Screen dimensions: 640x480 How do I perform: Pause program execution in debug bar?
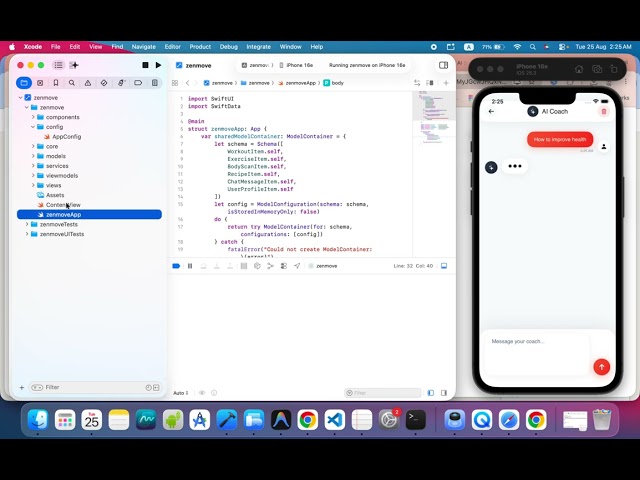click(x=190, y=266)
